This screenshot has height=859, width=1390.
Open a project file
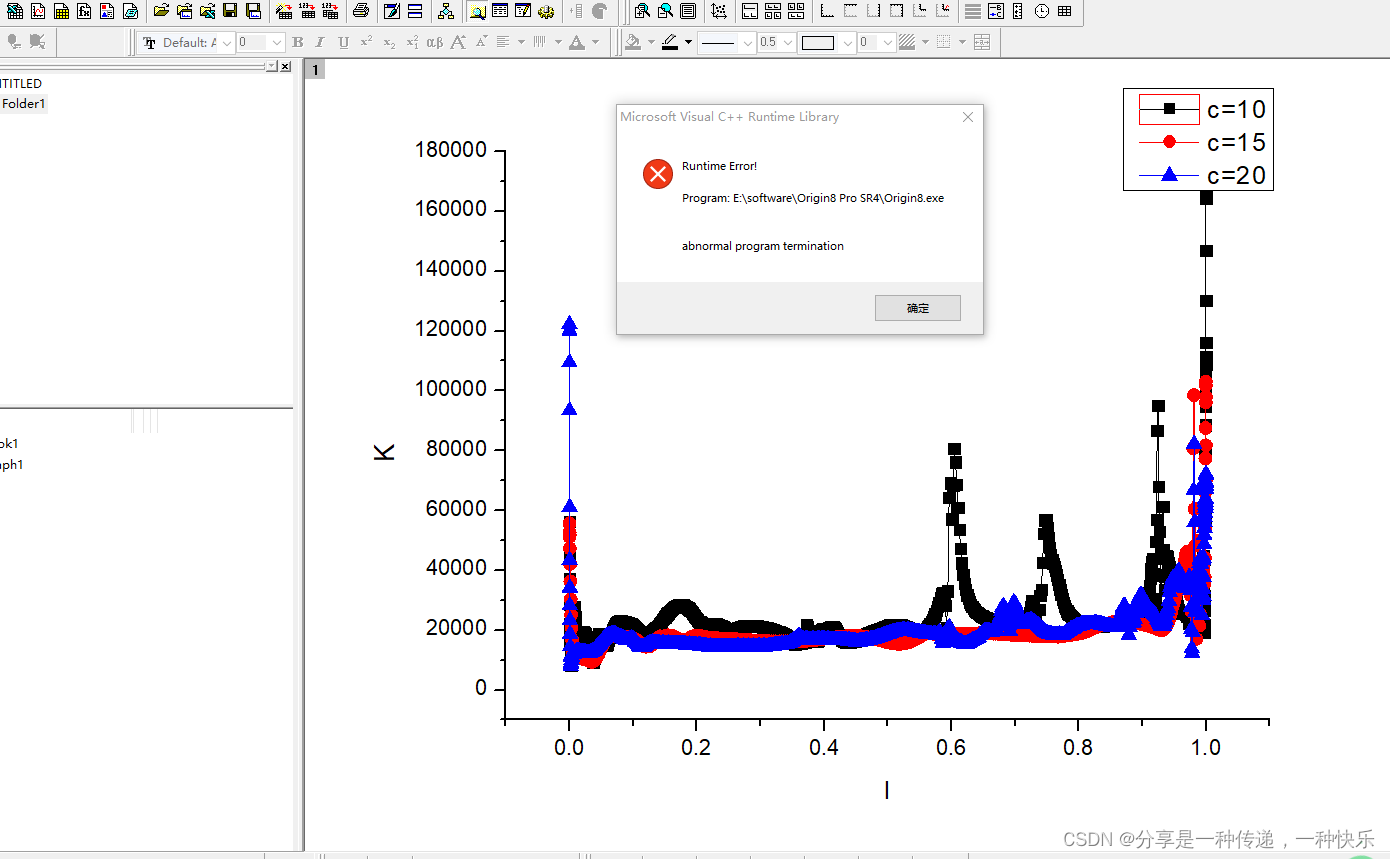[x=161, y=11]
